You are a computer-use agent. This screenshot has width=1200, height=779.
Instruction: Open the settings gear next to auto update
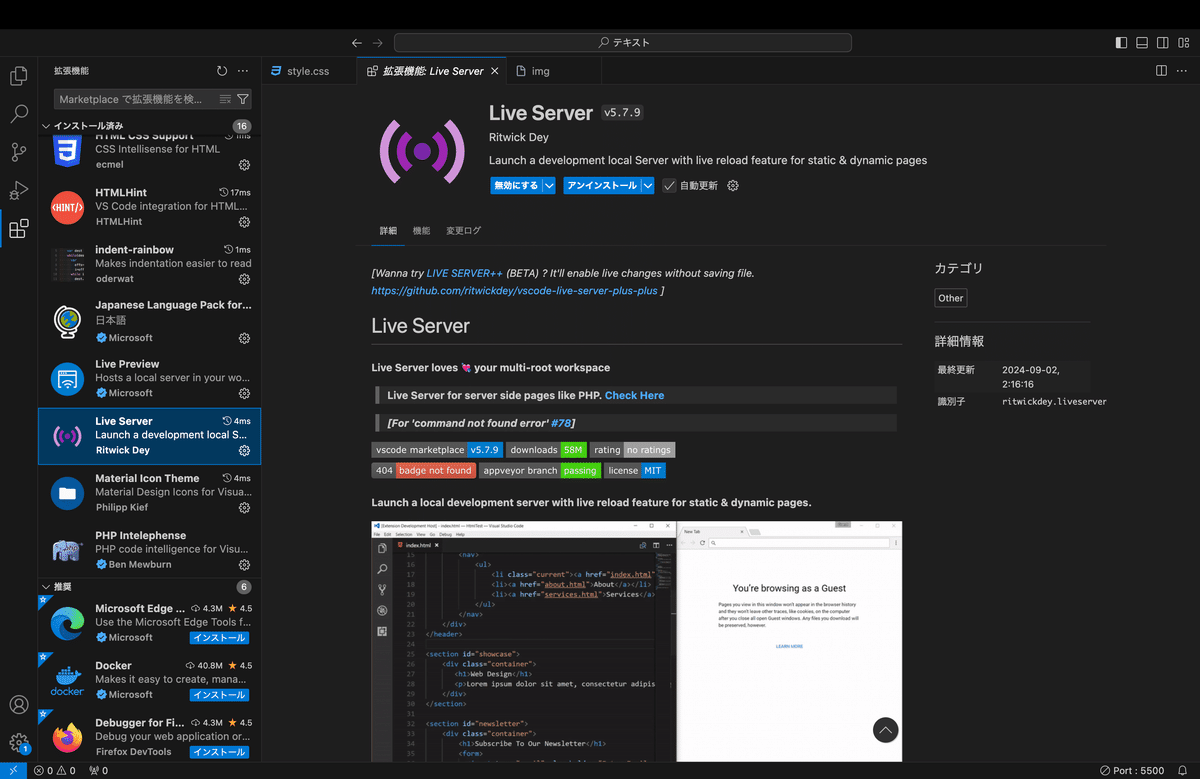click(733, 186)
